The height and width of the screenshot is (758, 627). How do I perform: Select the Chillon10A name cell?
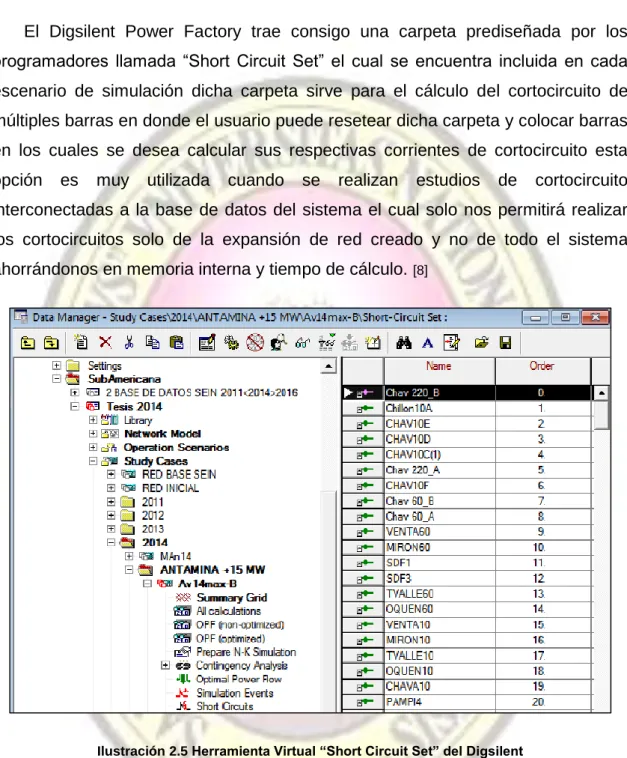click(439, 408)
